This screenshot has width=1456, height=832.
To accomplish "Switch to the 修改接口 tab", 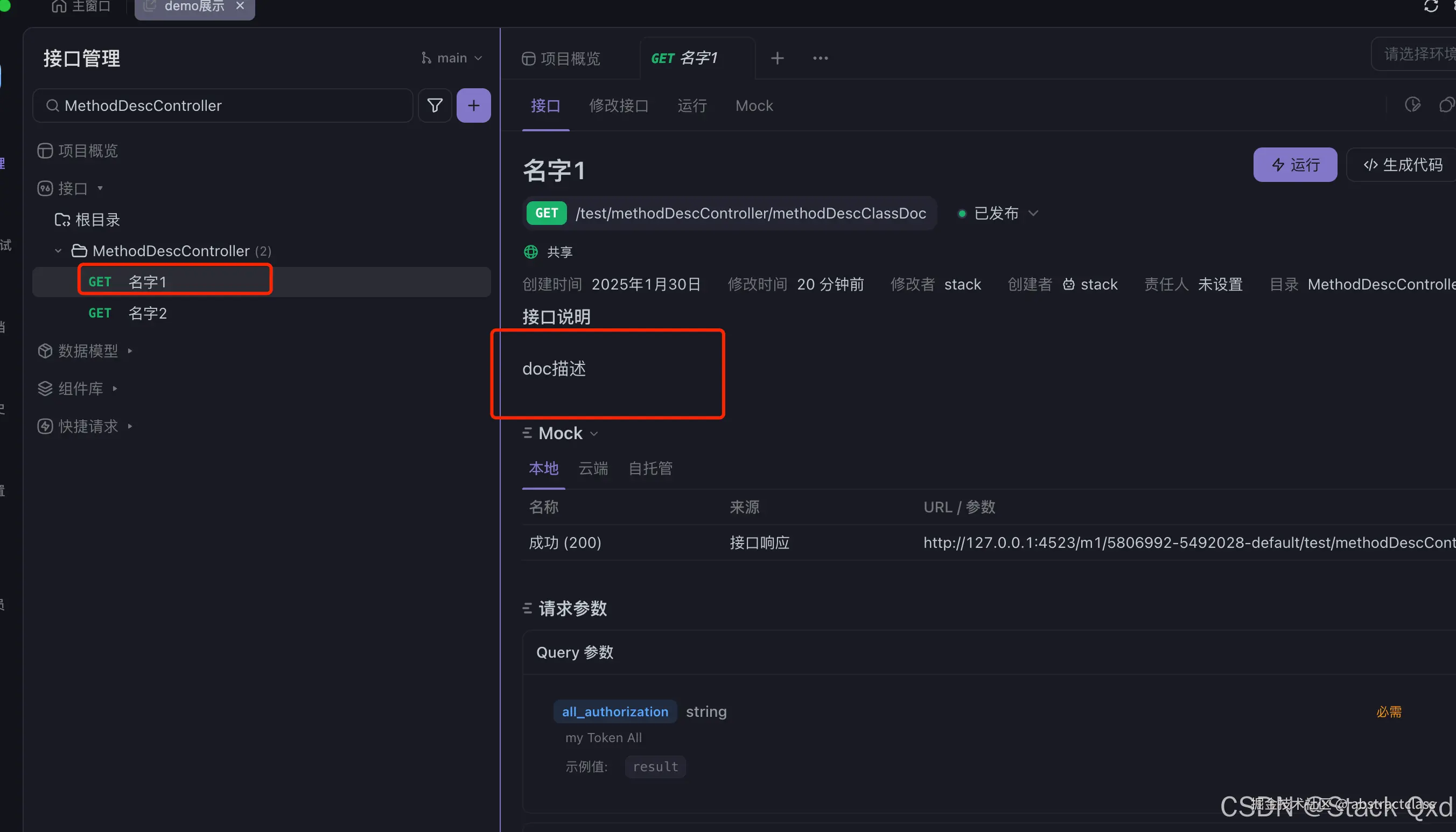I will (x=619, y=105).
